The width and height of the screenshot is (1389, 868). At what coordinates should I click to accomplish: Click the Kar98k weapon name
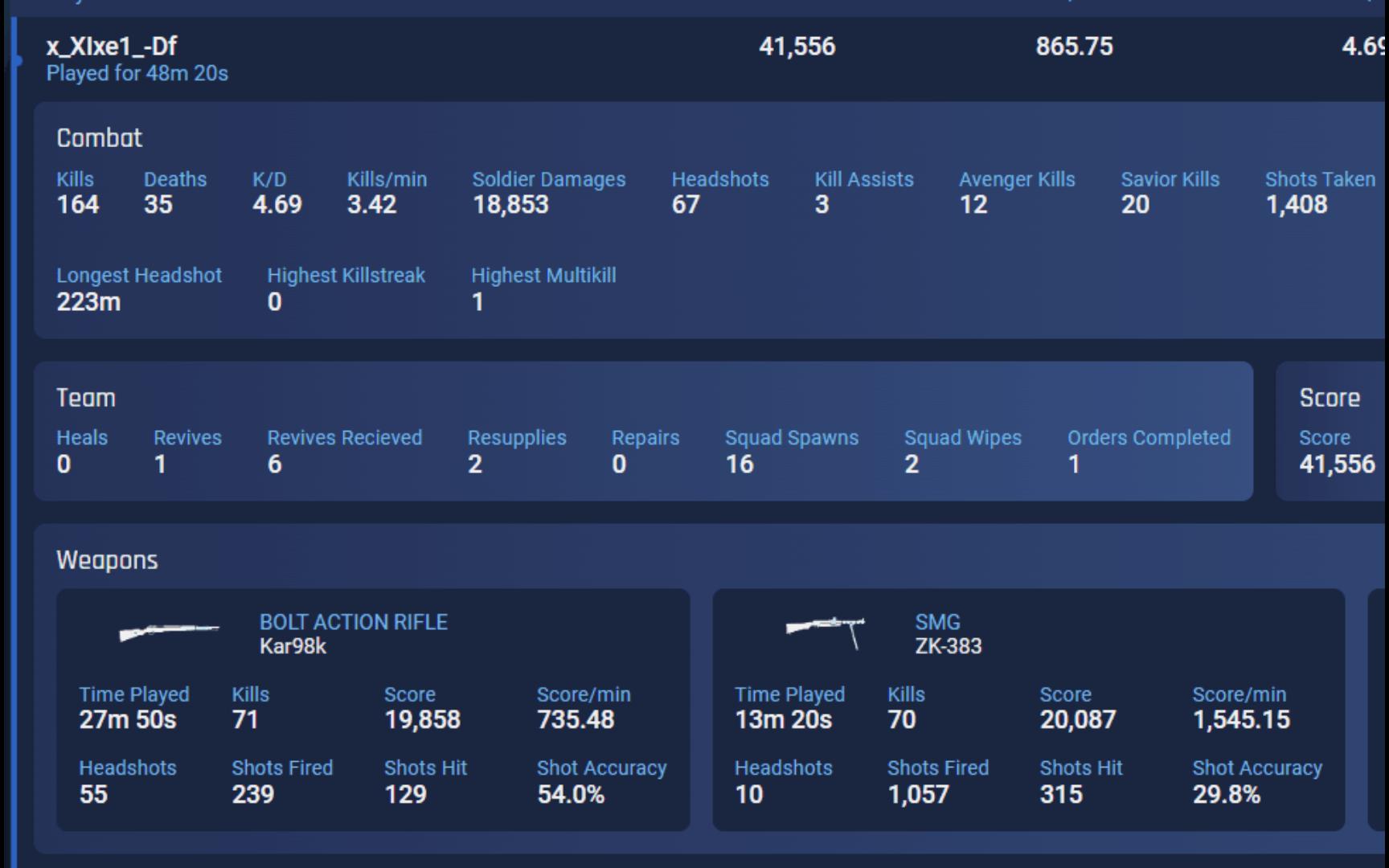(x=293, y=646)
